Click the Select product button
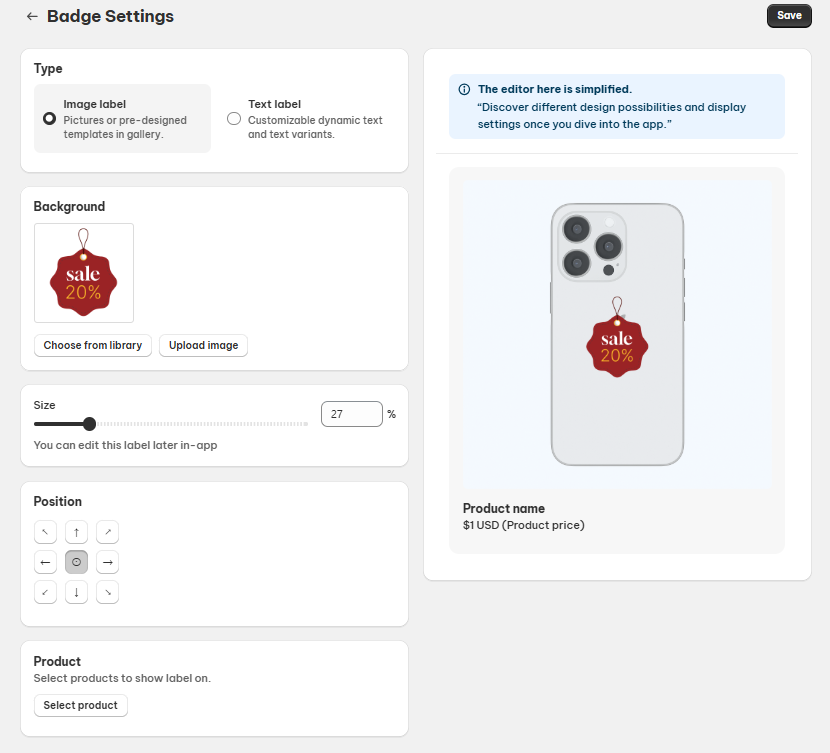830x753 pixels. point(80,705)
